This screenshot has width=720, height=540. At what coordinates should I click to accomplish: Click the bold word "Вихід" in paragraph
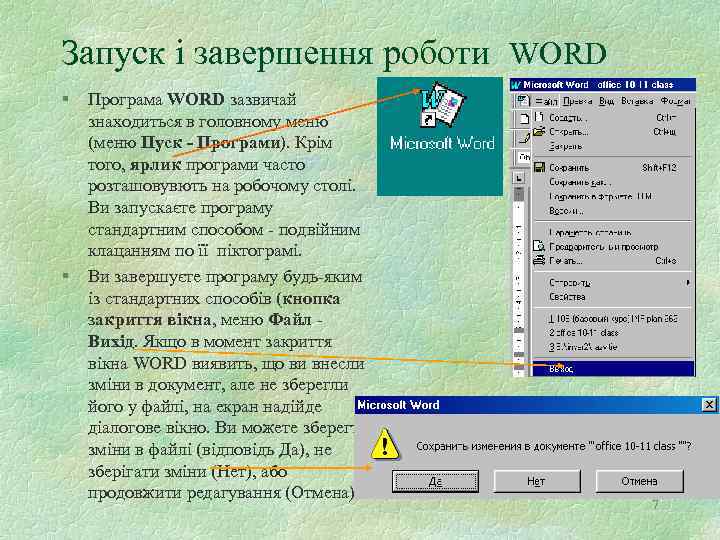point(111,341)
